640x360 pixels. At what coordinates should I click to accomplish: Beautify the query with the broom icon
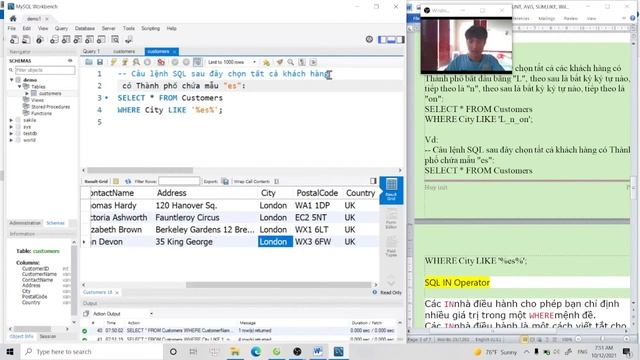point(280,62)
